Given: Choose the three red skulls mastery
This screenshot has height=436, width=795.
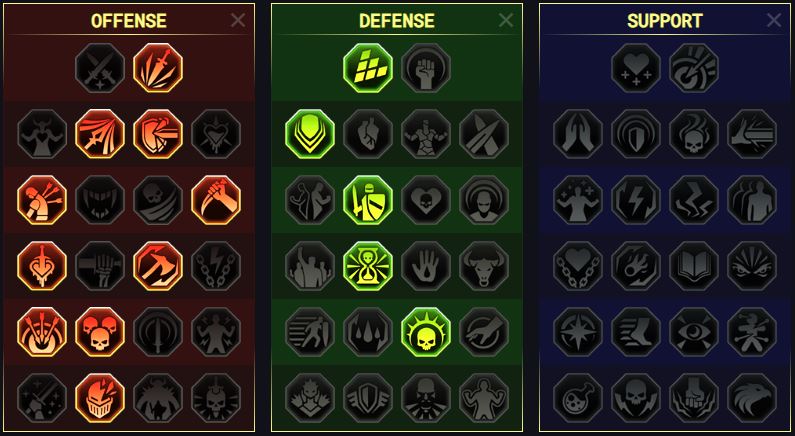Looking at the screenshot, I should (100, 332).
